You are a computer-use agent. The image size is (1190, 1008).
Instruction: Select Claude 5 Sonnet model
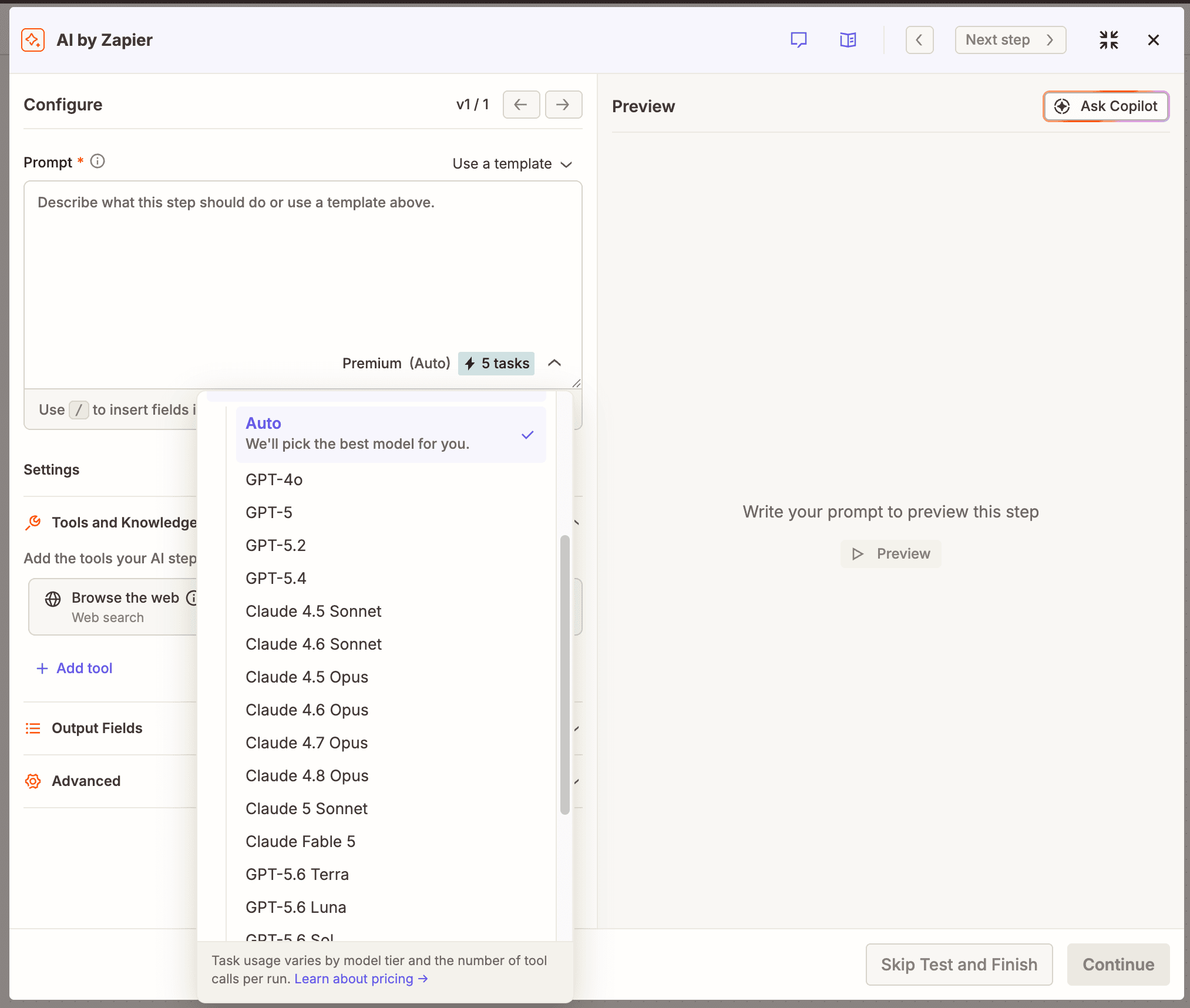pos(391,809)
